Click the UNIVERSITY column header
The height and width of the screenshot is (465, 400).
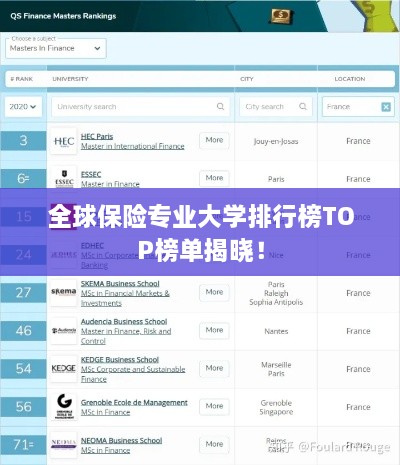coord(70,79)
